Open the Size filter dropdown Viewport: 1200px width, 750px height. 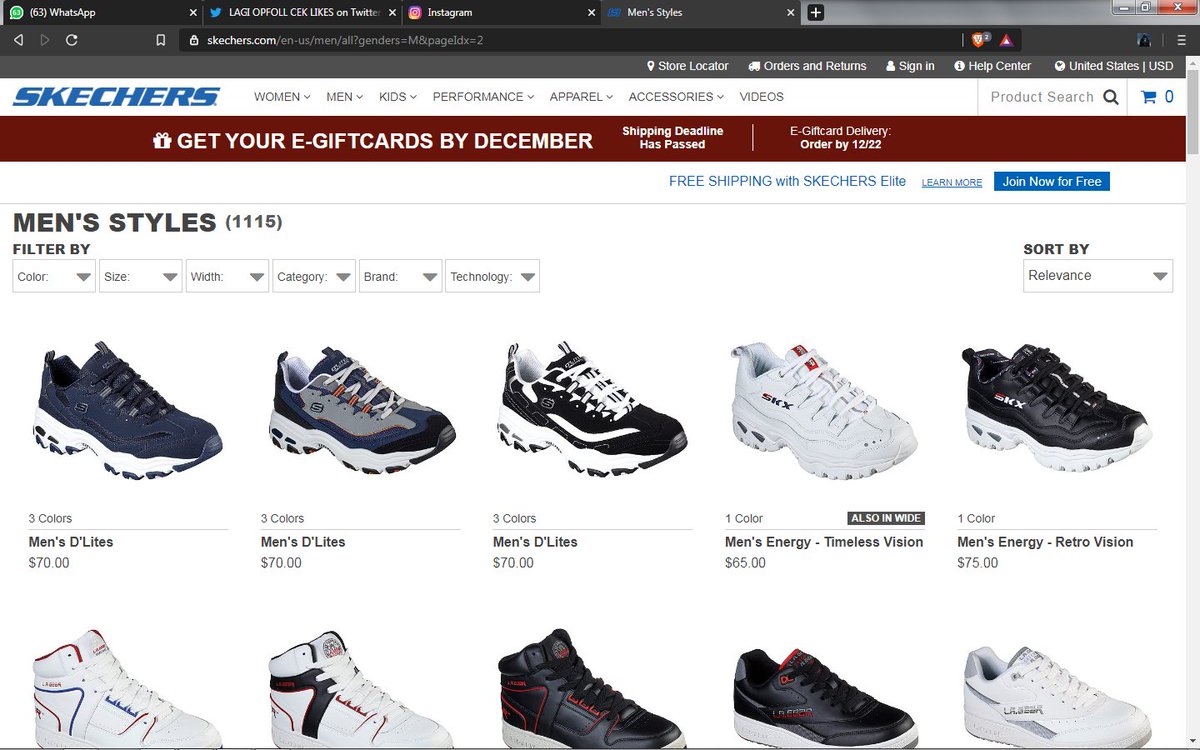point(141,277)
